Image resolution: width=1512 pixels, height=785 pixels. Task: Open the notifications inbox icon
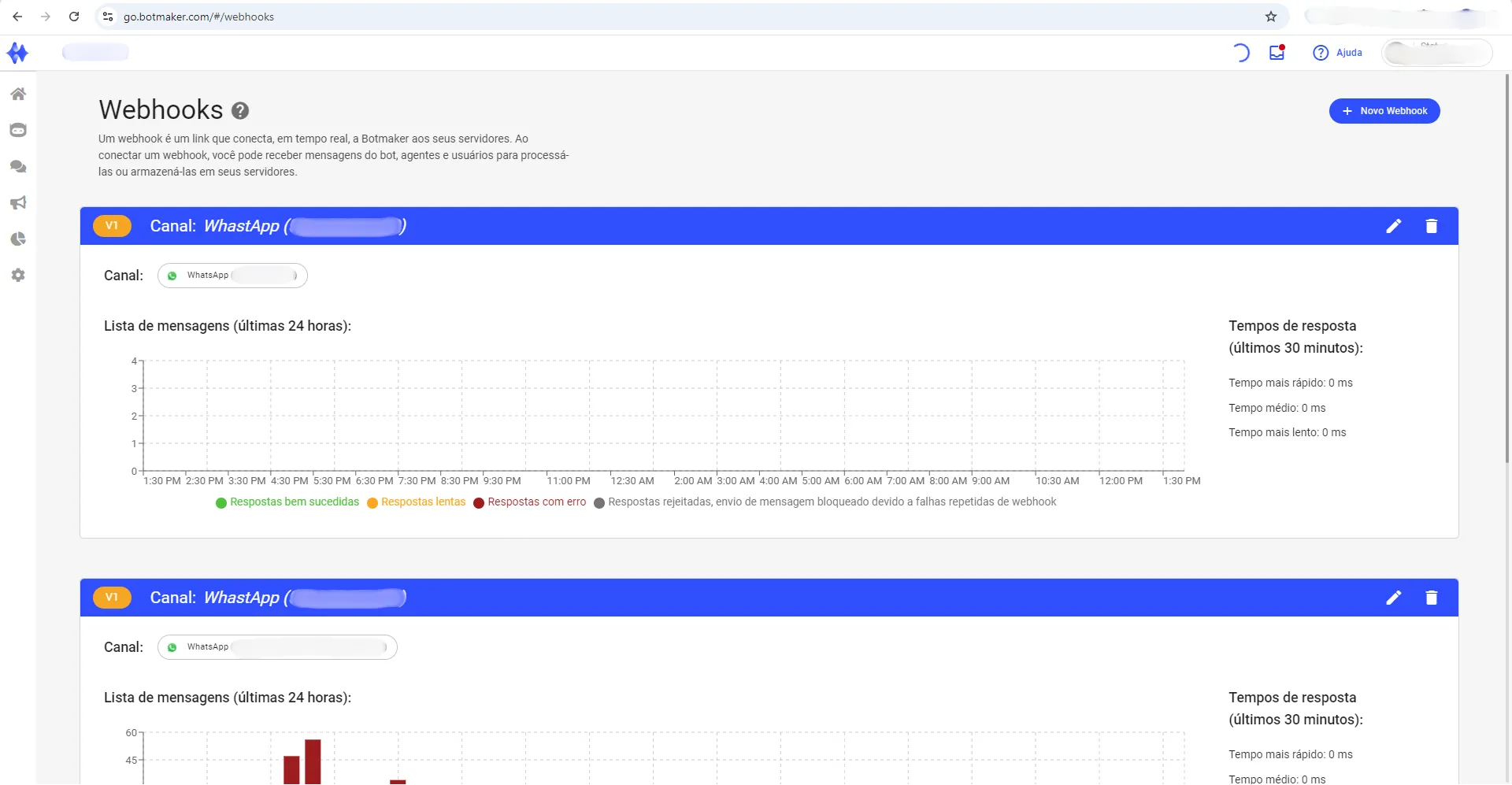pos(1277,53)
